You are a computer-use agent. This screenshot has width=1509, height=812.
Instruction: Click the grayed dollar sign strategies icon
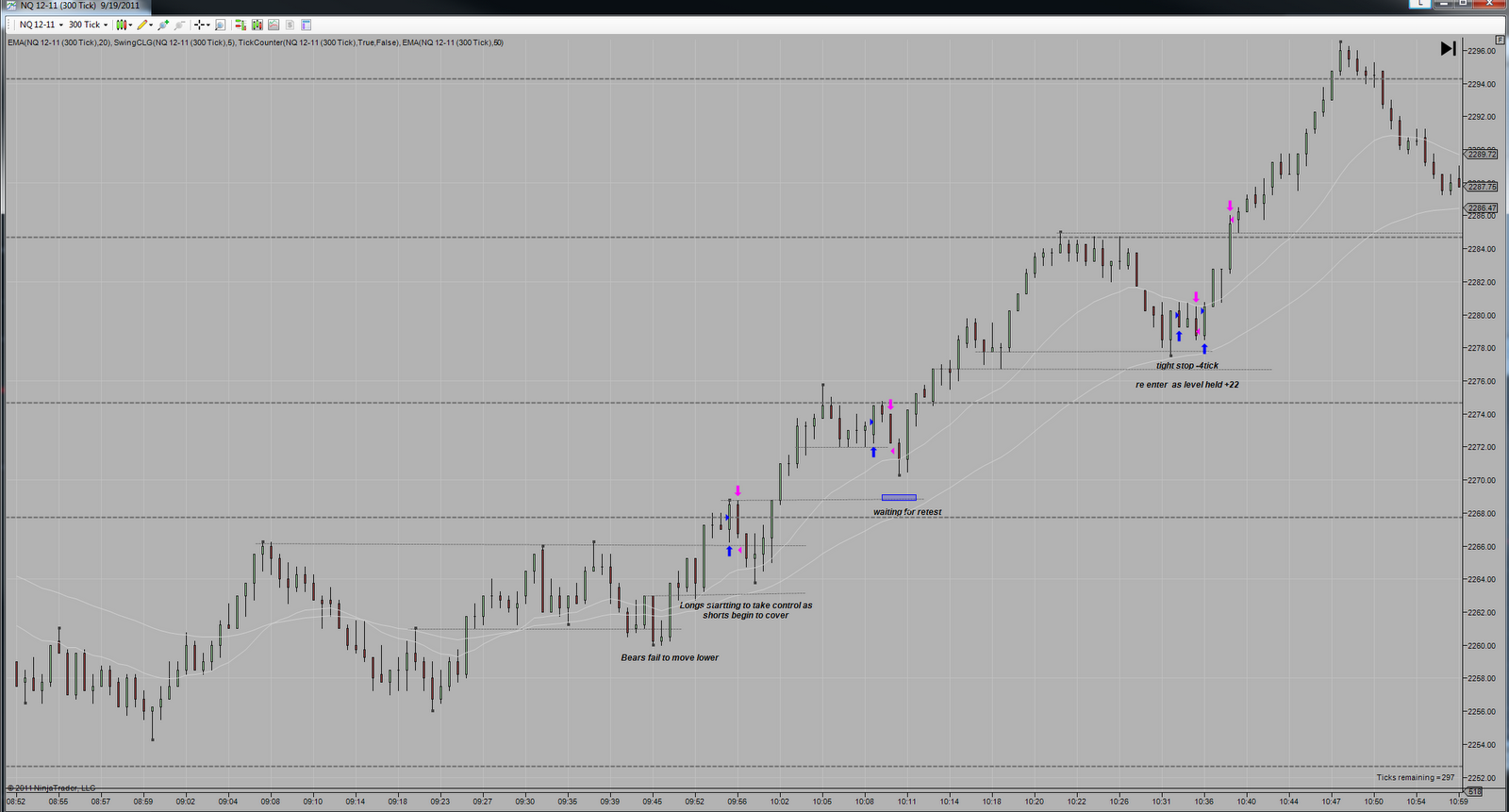click(290, 25)
